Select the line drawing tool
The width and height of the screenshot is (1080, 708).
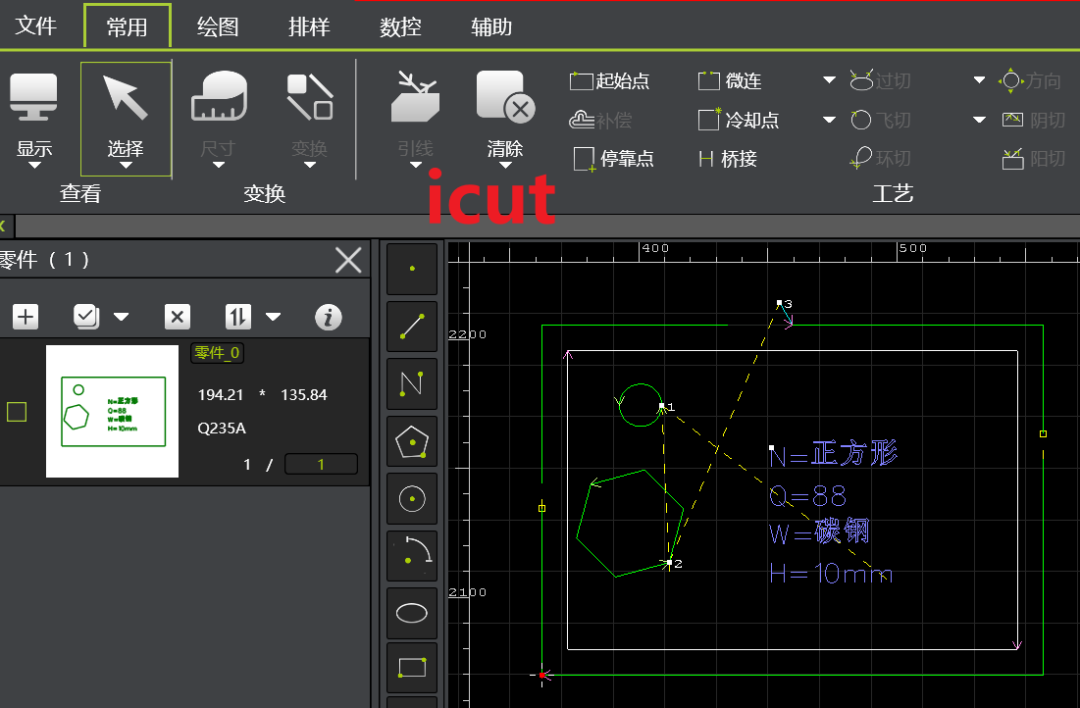[412, 326]
